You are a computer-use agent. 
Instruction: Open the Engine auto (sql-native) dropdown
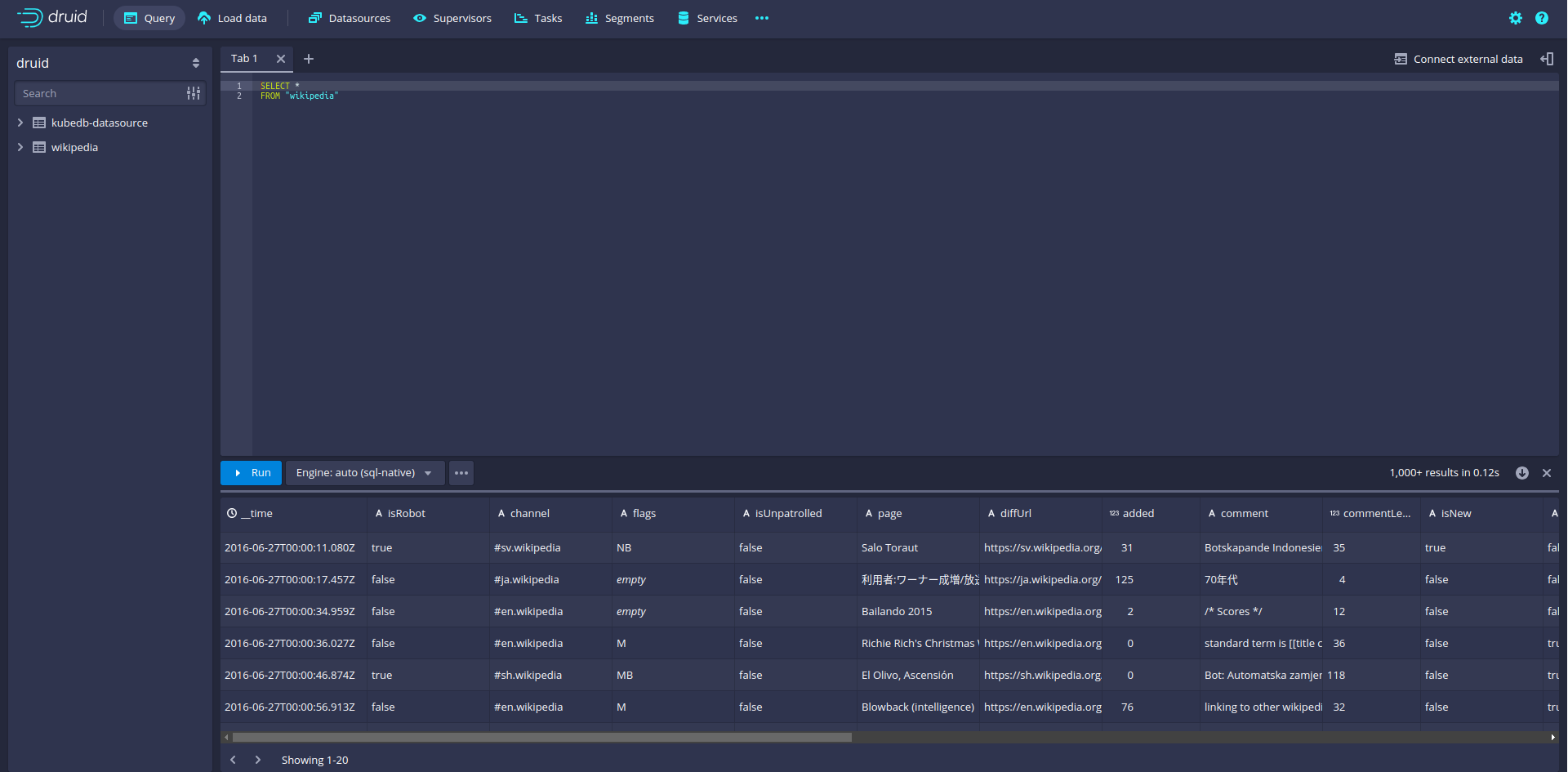tap(364, 473)
